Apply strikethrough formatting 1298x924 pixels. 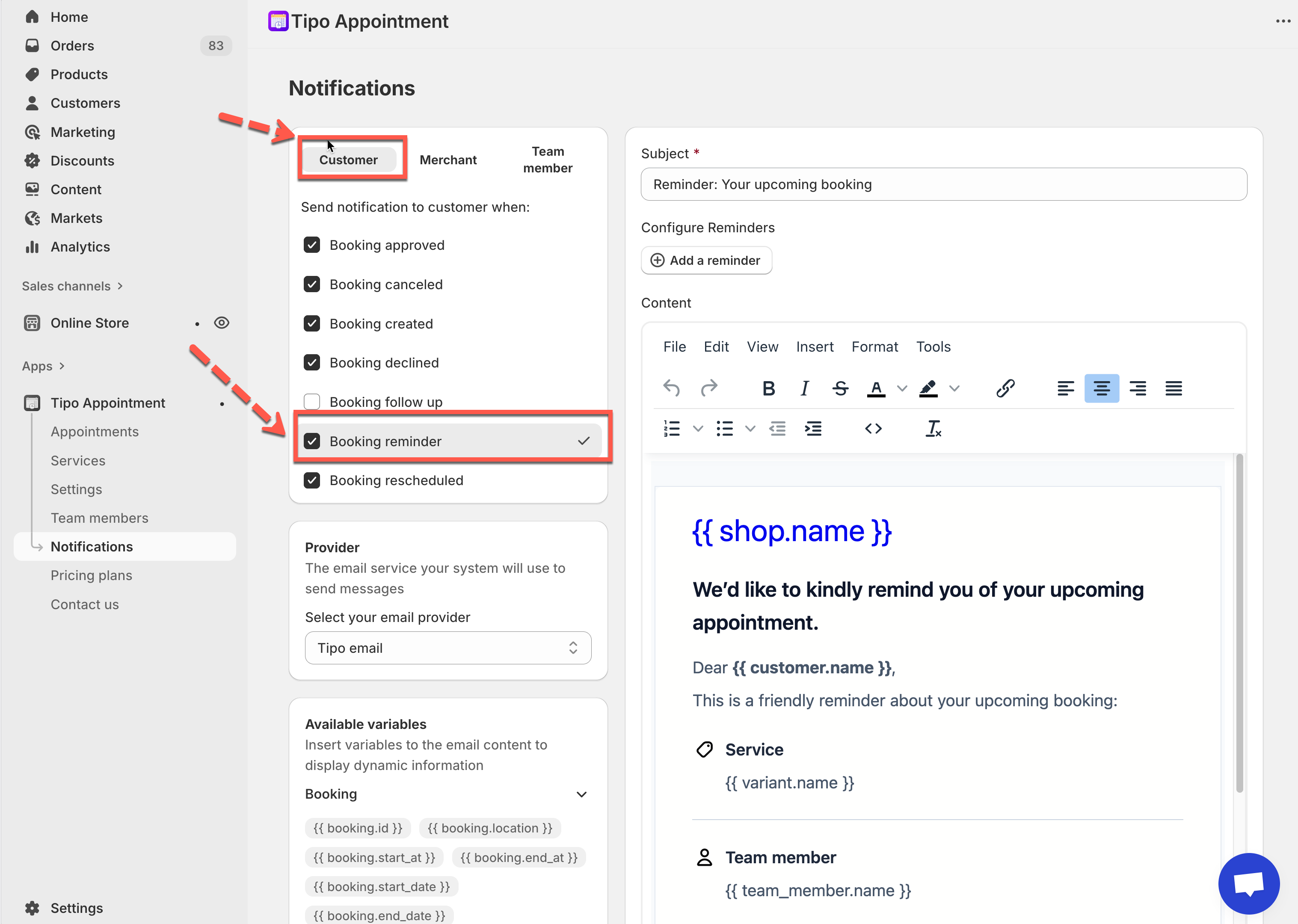tap(840, 388)
